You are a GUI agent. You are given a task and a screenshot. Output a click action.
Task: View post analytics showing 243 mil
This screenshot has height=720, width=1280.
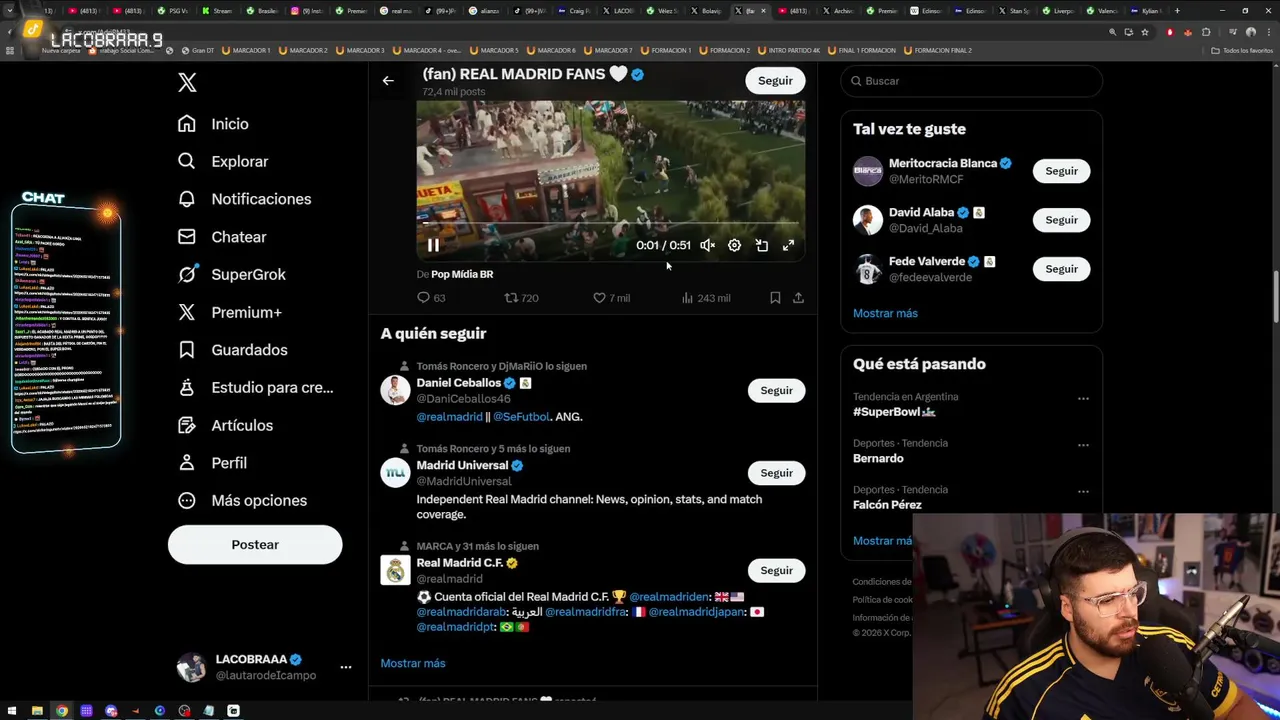(705, 298)
